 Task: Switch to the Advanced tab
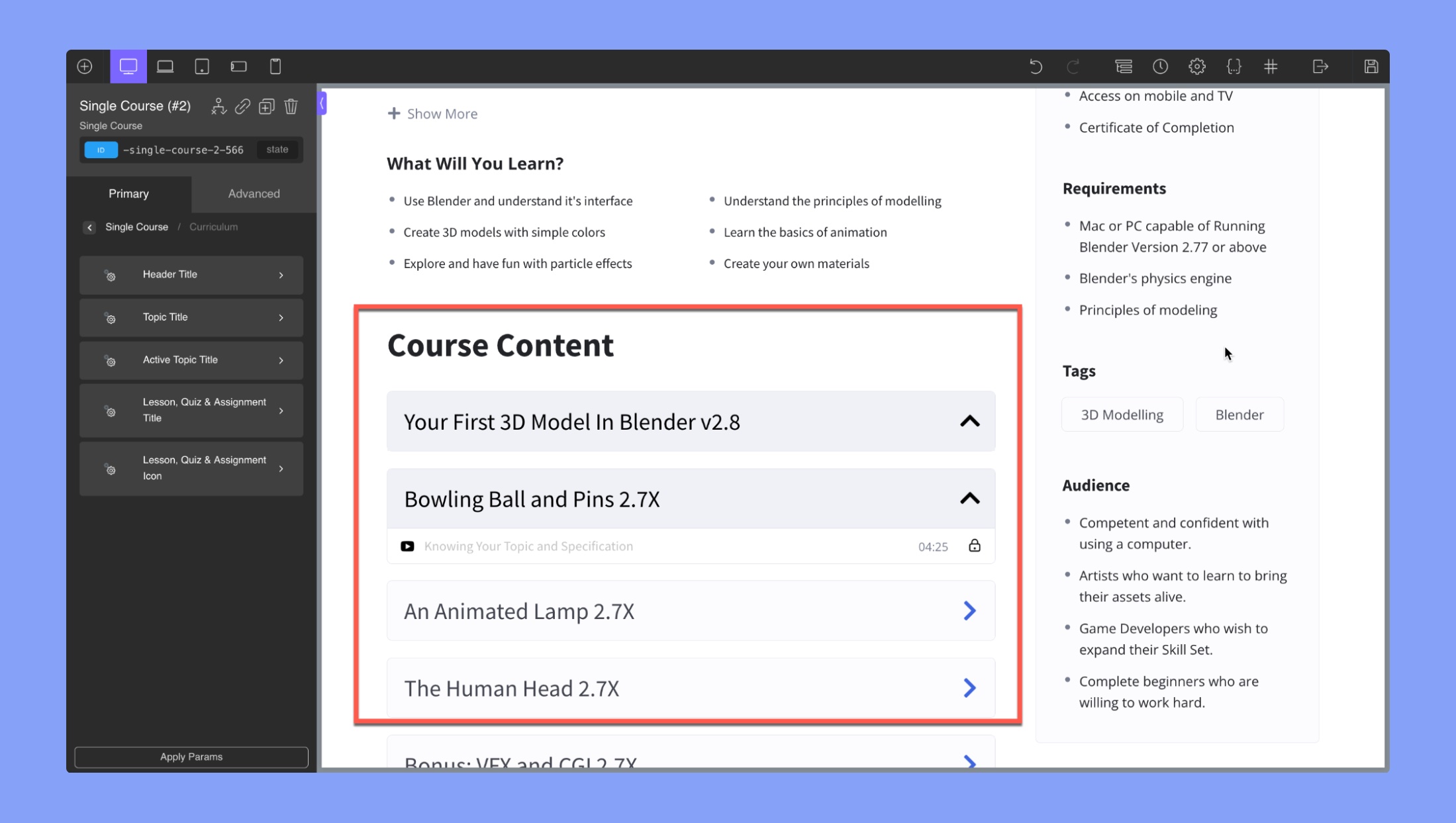pos(253,193)
